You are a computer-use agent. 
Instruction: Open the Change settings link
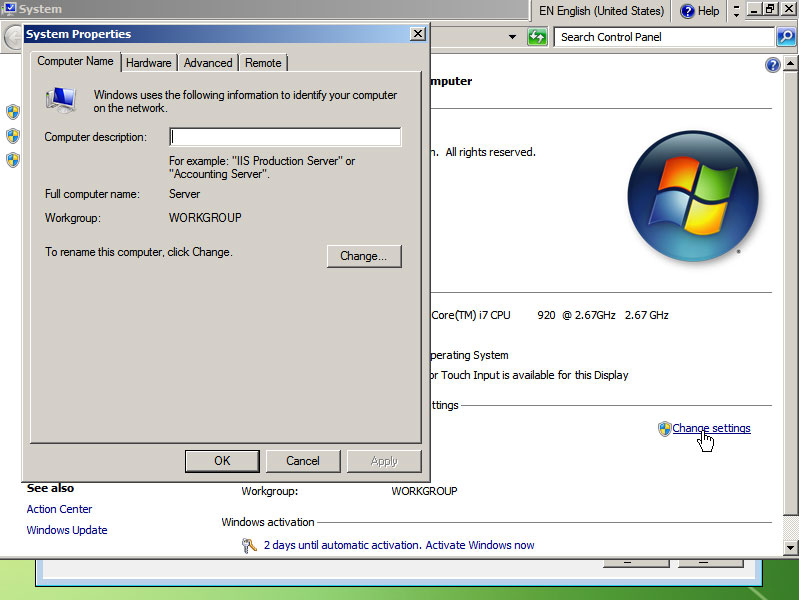711,428
